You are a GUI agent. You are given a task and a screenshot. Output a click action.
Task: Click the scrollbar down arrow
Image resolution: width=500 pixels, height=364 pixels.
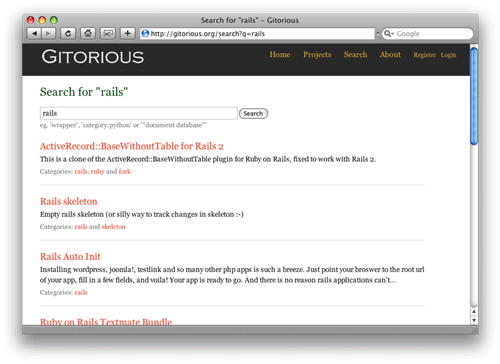pyautogui.click(x=474, y=320)
